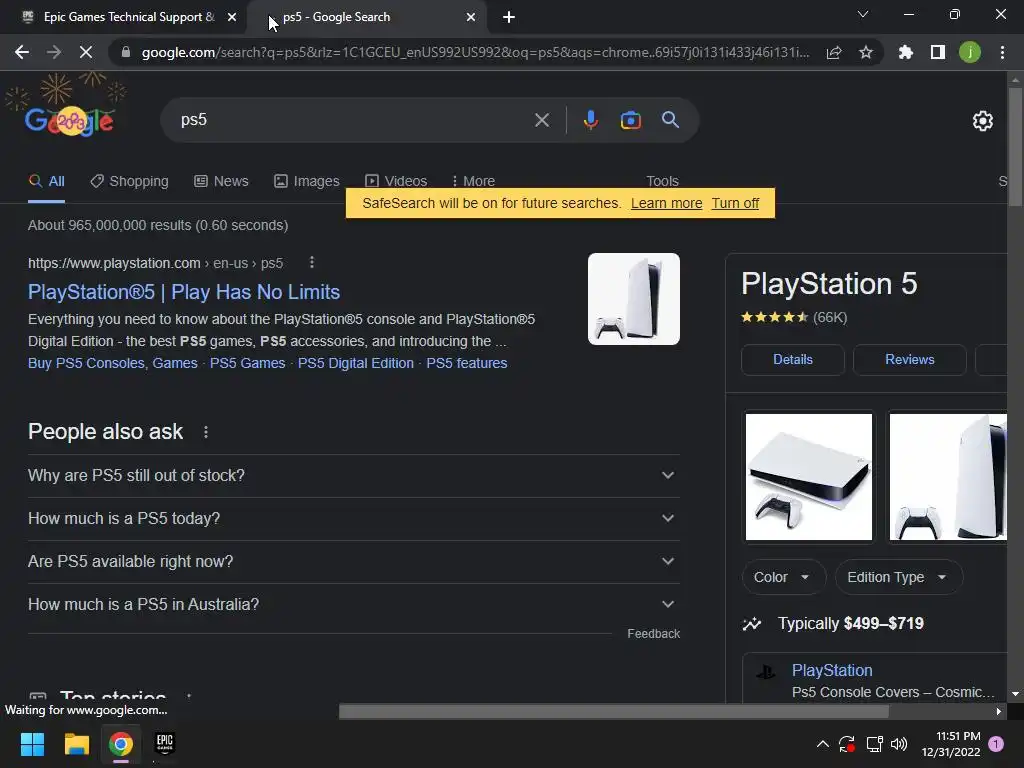1024x768 pixels.
Task: Start voice search with microphone icon
Action: point(590,120)
